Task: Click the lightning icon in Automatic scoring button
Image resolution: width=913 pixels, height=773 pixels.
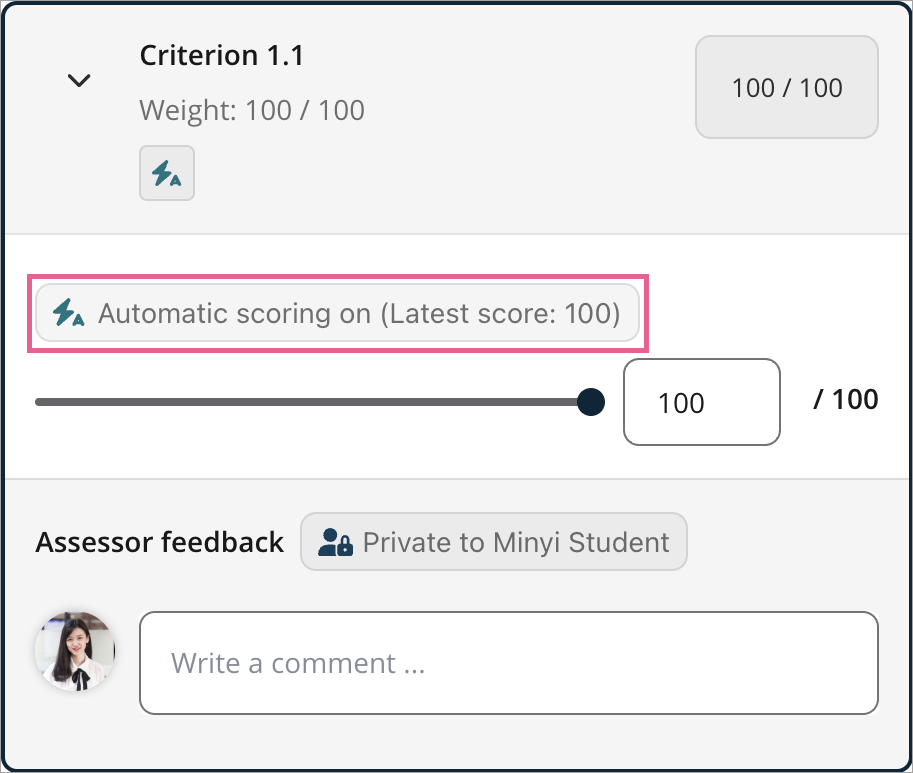Action: (68, 313)
